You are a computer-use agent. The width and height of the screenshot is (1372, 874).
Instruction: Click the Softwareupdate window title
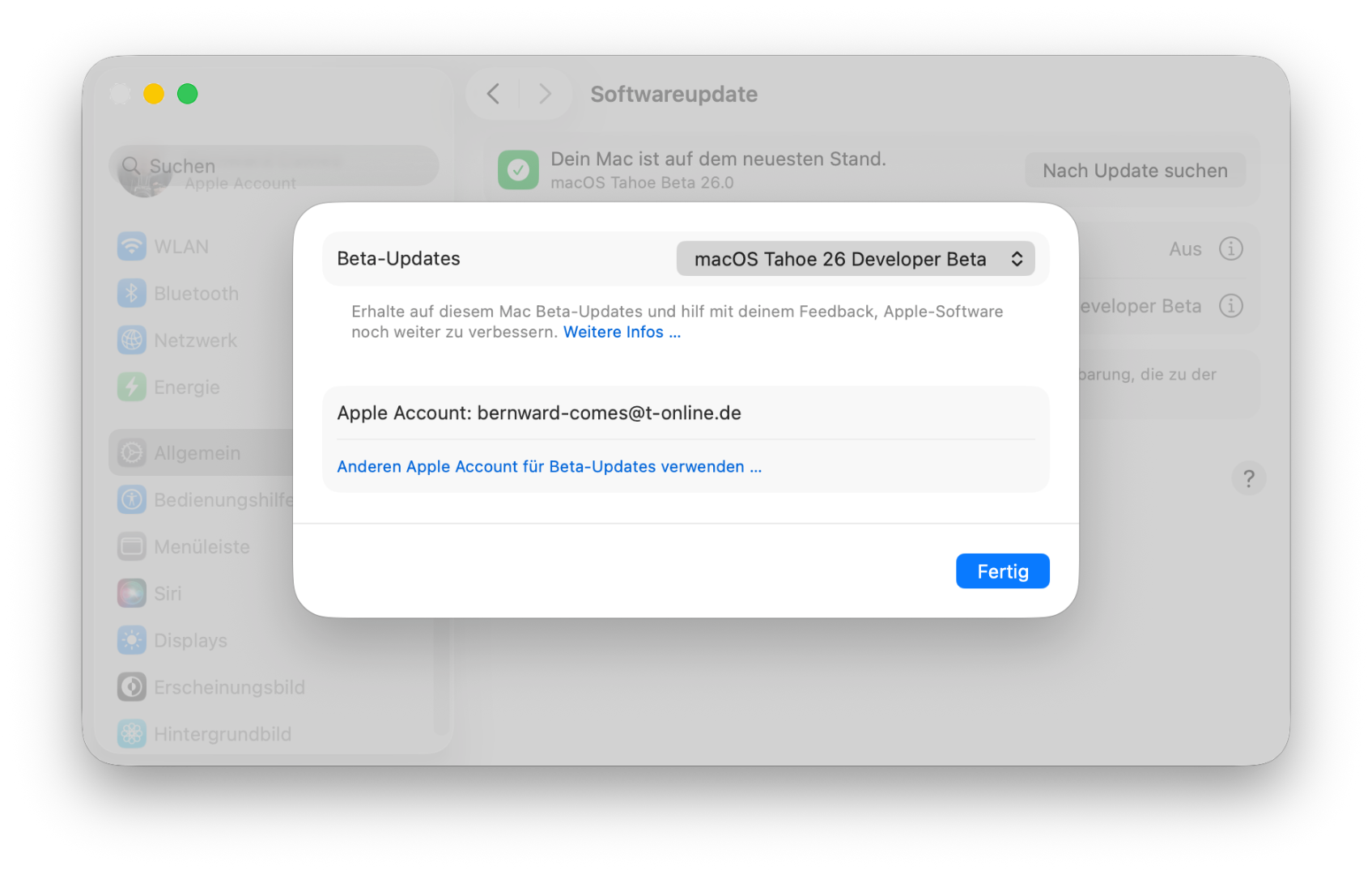pos(674,94)
